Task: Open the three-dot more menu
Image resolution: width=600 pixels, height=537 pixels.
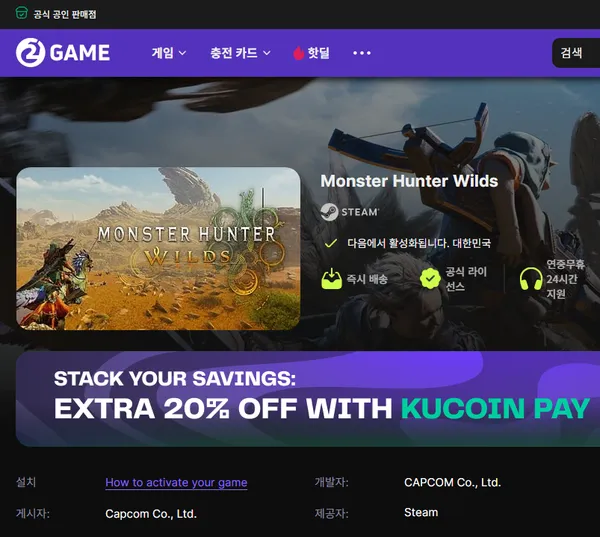Action: click(x=362, y=53)
